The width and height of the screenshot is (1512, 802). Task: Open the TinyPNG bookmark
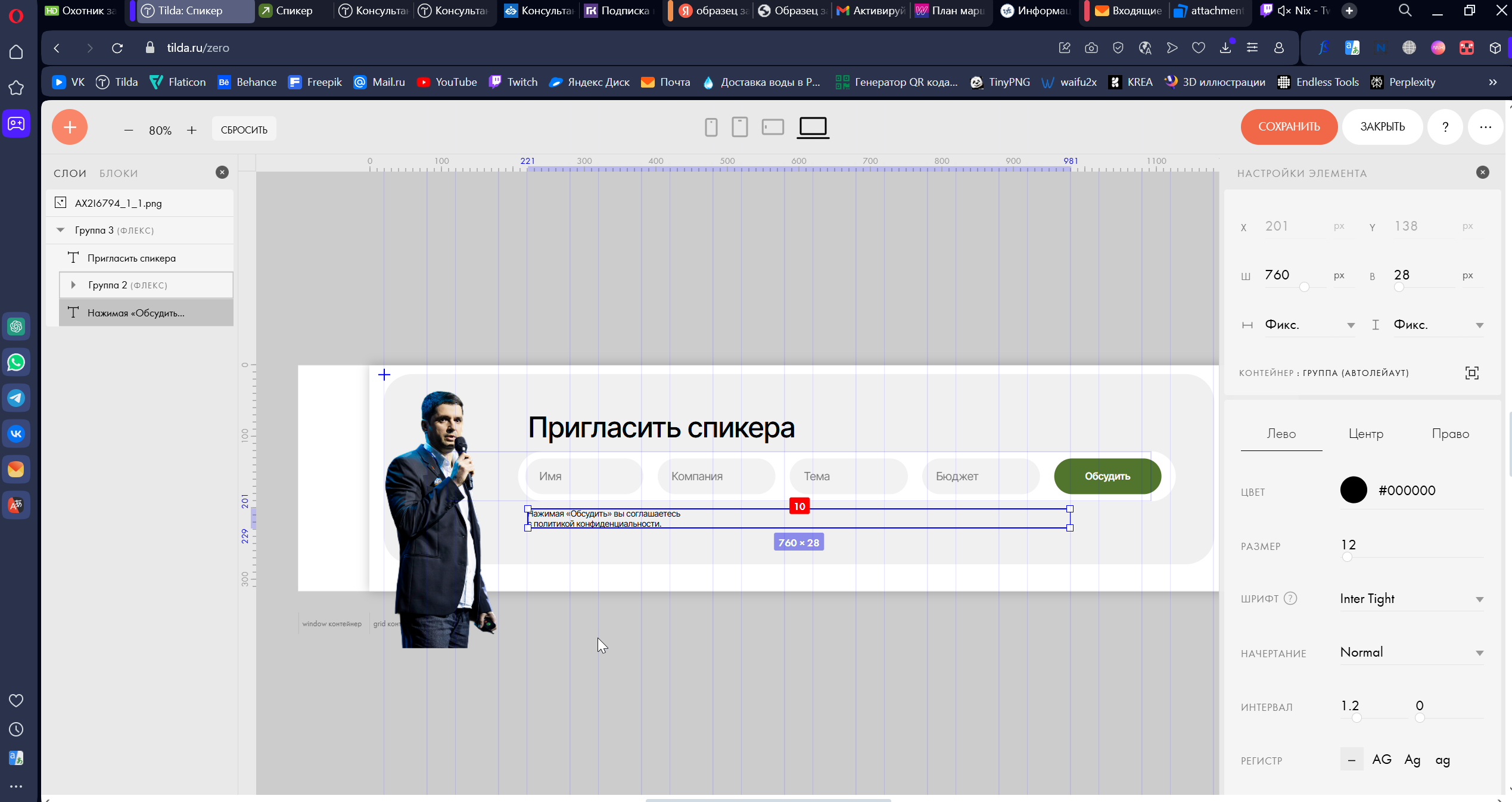pos(1000,82)
